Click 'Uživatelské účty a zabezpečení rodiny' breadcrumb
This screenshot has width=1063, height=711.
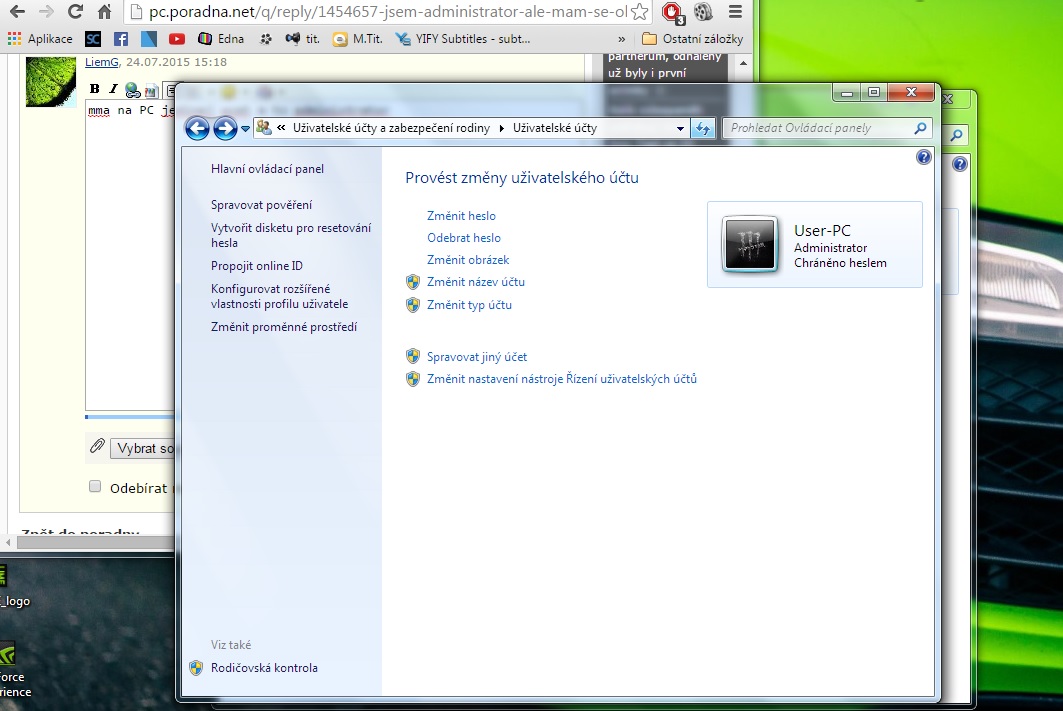tap(391, 128)
